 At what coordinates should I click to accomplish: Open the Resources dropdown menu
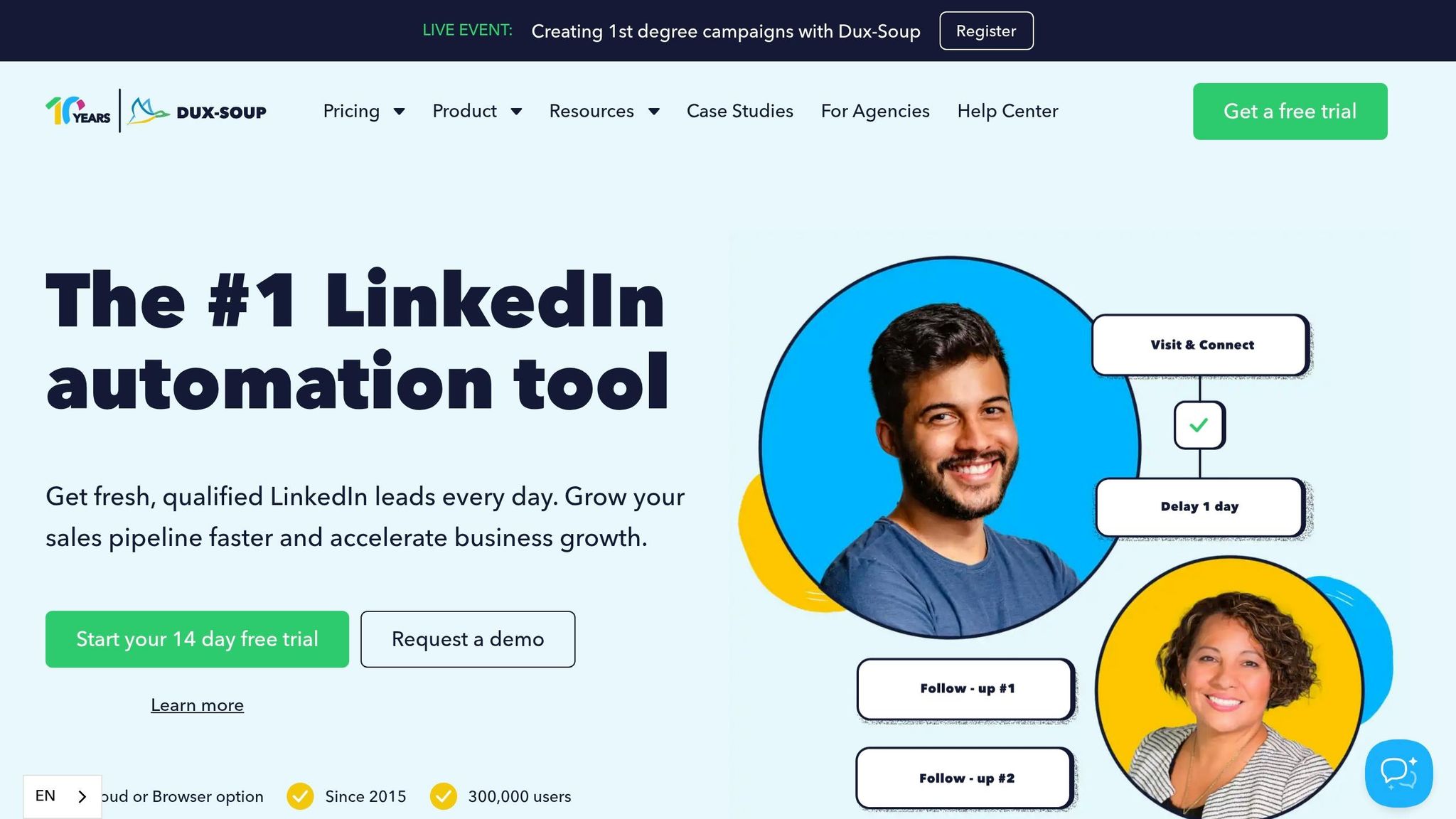[x=604, y=111]
